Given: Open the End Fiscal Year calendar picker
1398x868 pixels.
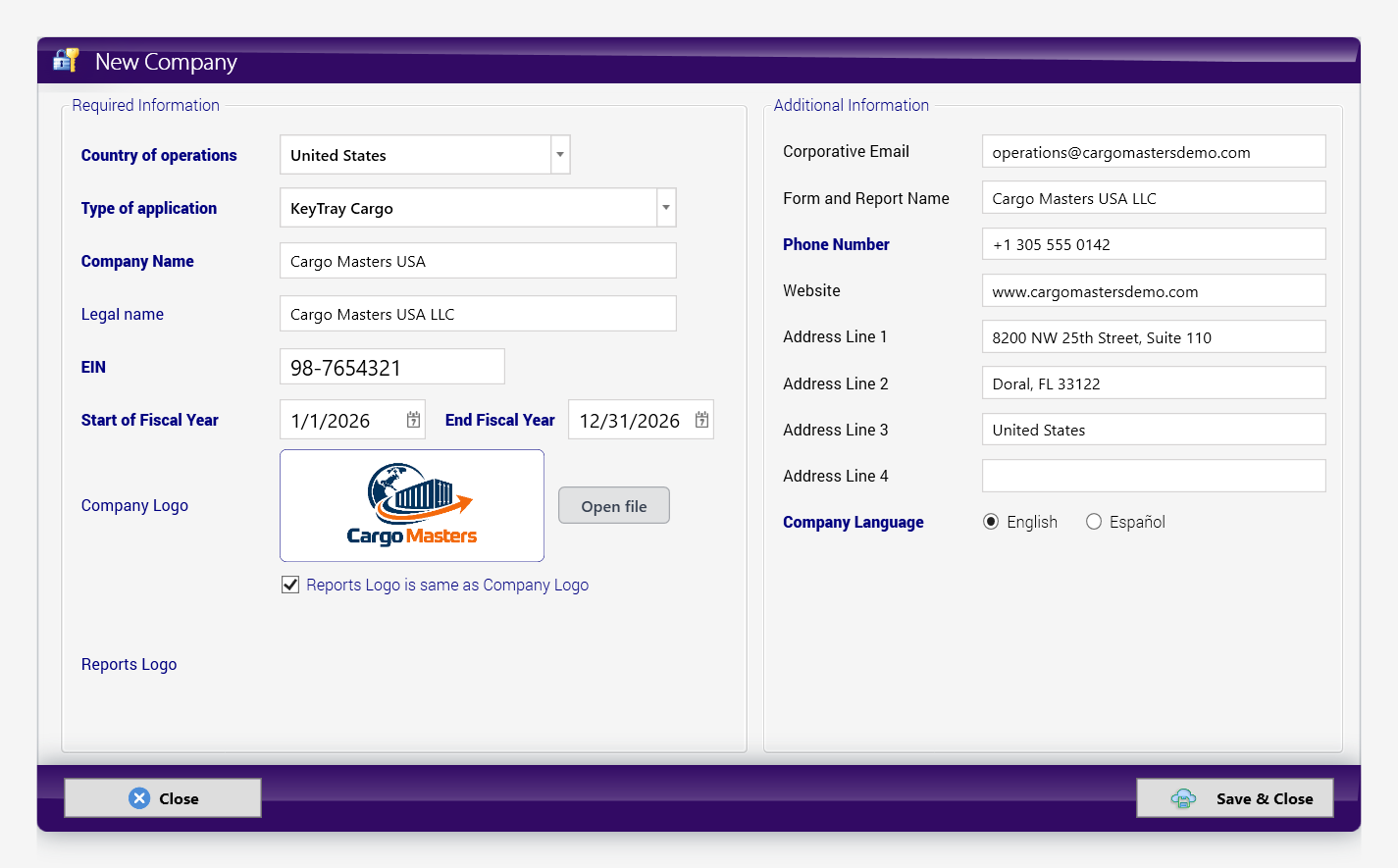Looking at the screenshot, I should coord(702,420).
